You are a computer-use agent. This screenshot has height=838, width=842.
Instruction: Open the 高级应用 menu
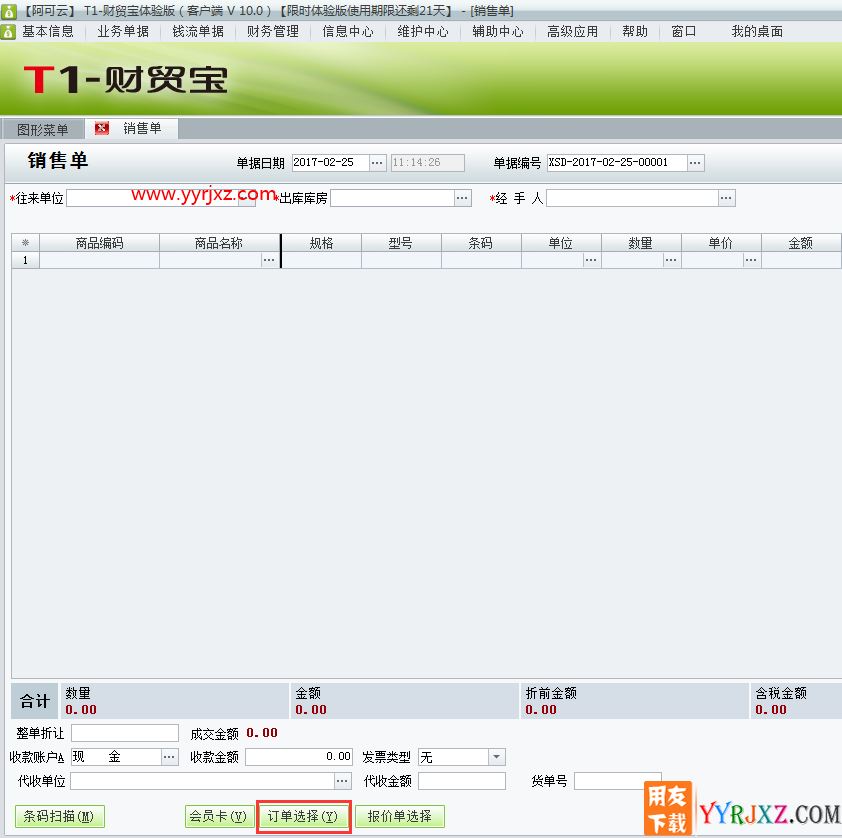(572, 32)
